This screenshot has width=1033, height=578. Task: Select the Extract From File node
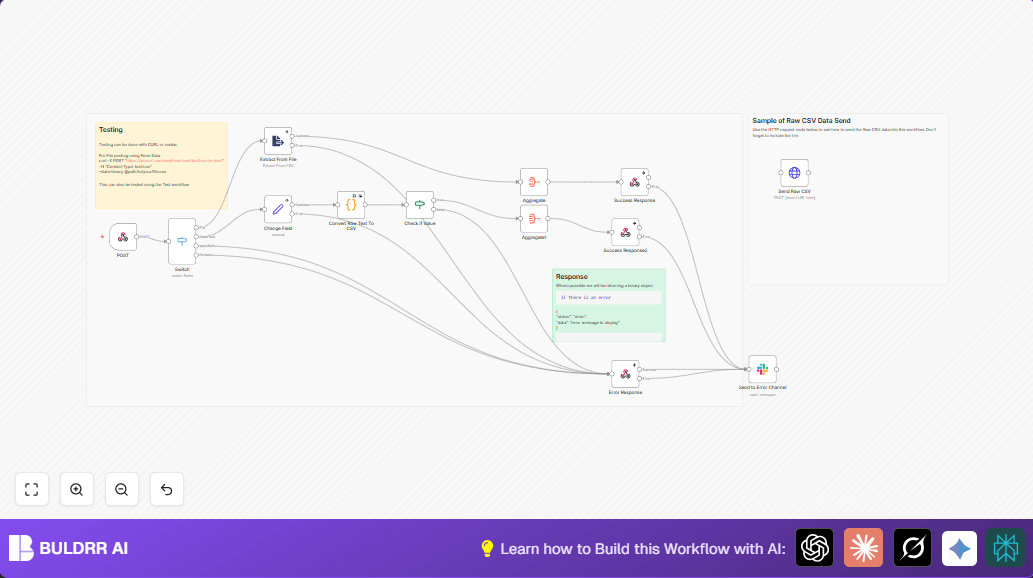pyautogui.click(x=277, y=141)
